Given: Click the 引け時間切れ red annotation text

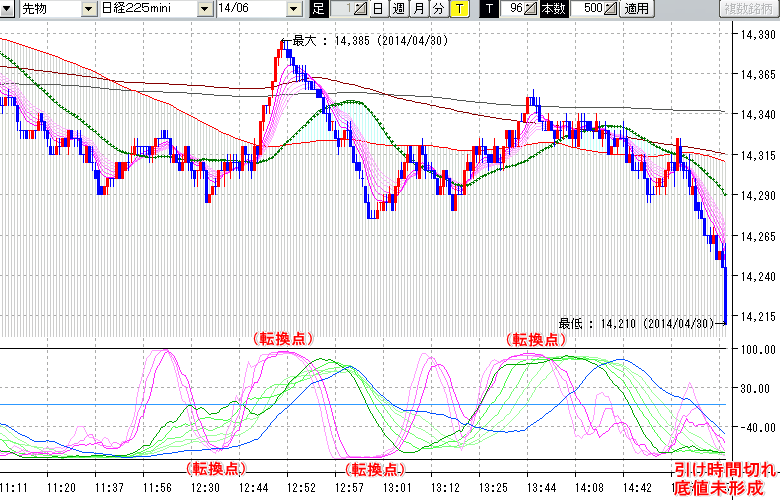Looking at the screenshot, I should point(722,469).
